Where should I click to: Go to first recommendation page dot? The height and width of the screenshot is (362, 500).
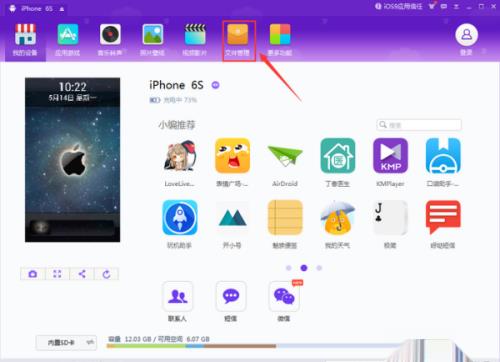coord(289,268)
